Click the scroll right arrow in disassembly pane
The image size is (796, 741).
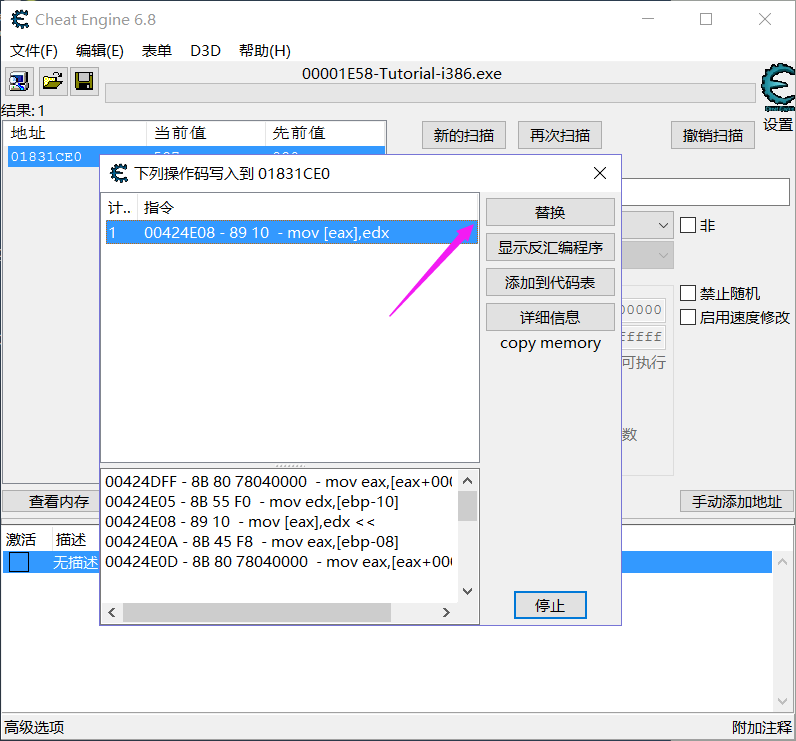(x=446, y=613)
